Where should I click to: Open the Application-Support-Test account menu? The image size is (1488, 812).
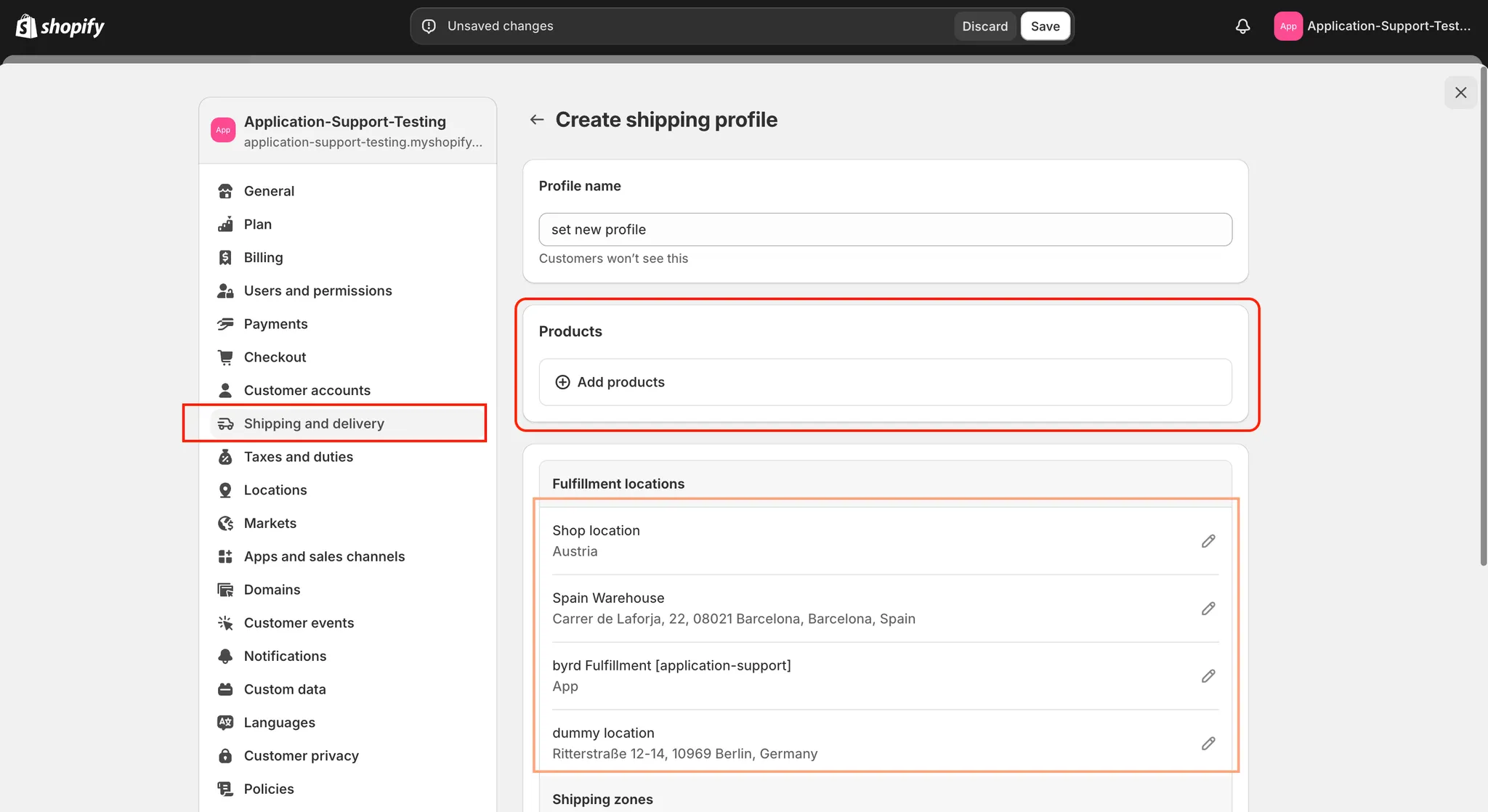(x=1372, y=26)
